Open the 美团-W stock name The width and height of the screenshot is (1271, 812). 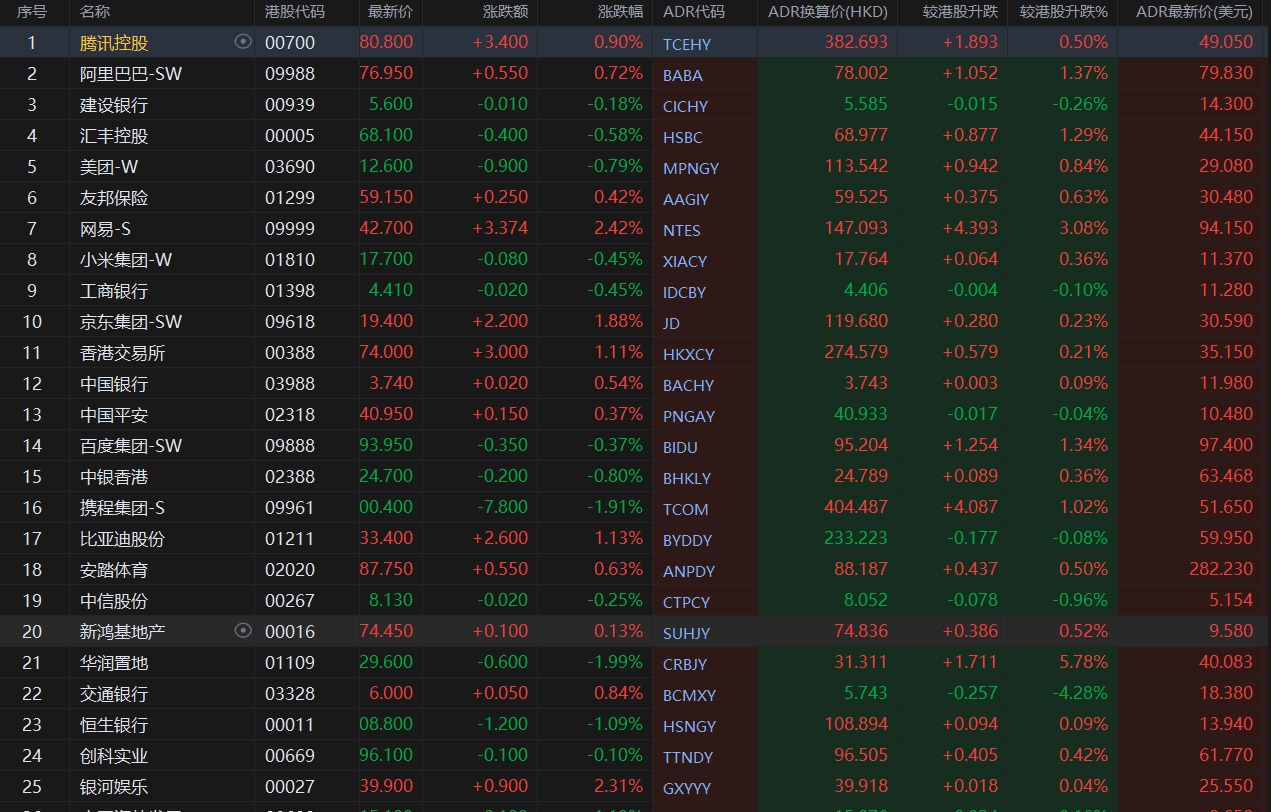[x=109, y=167]
